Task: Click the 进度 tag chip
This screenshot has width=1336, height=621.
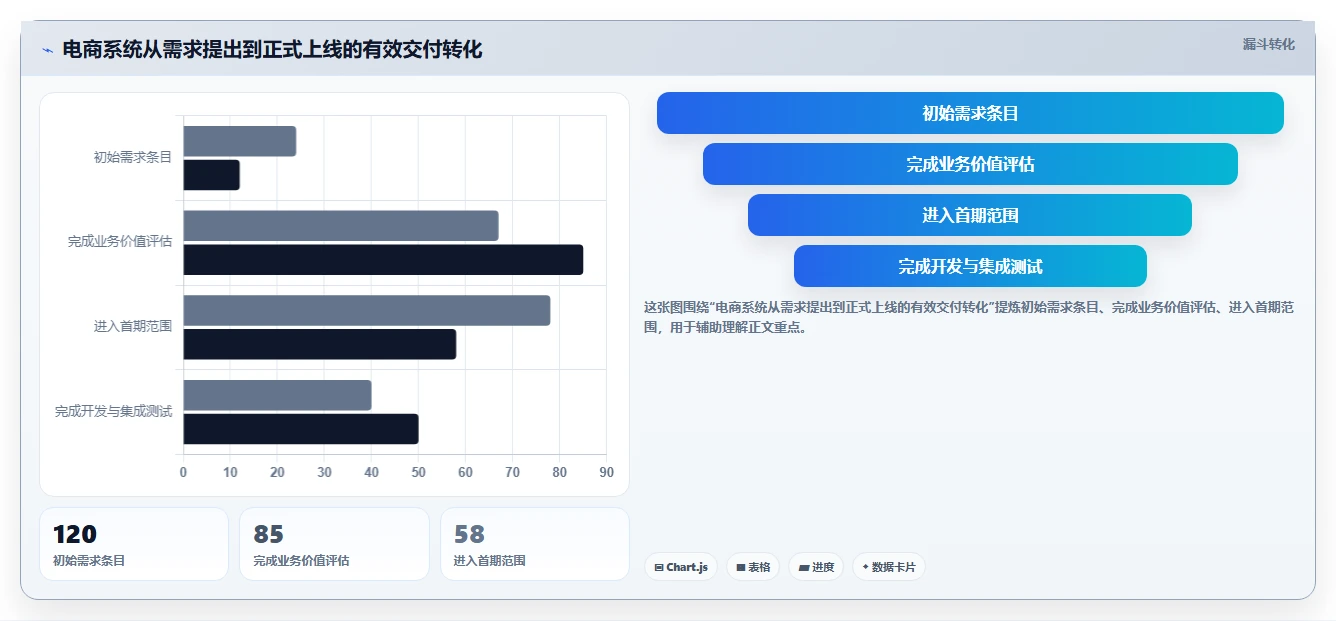Action: (x=816, y=567)
